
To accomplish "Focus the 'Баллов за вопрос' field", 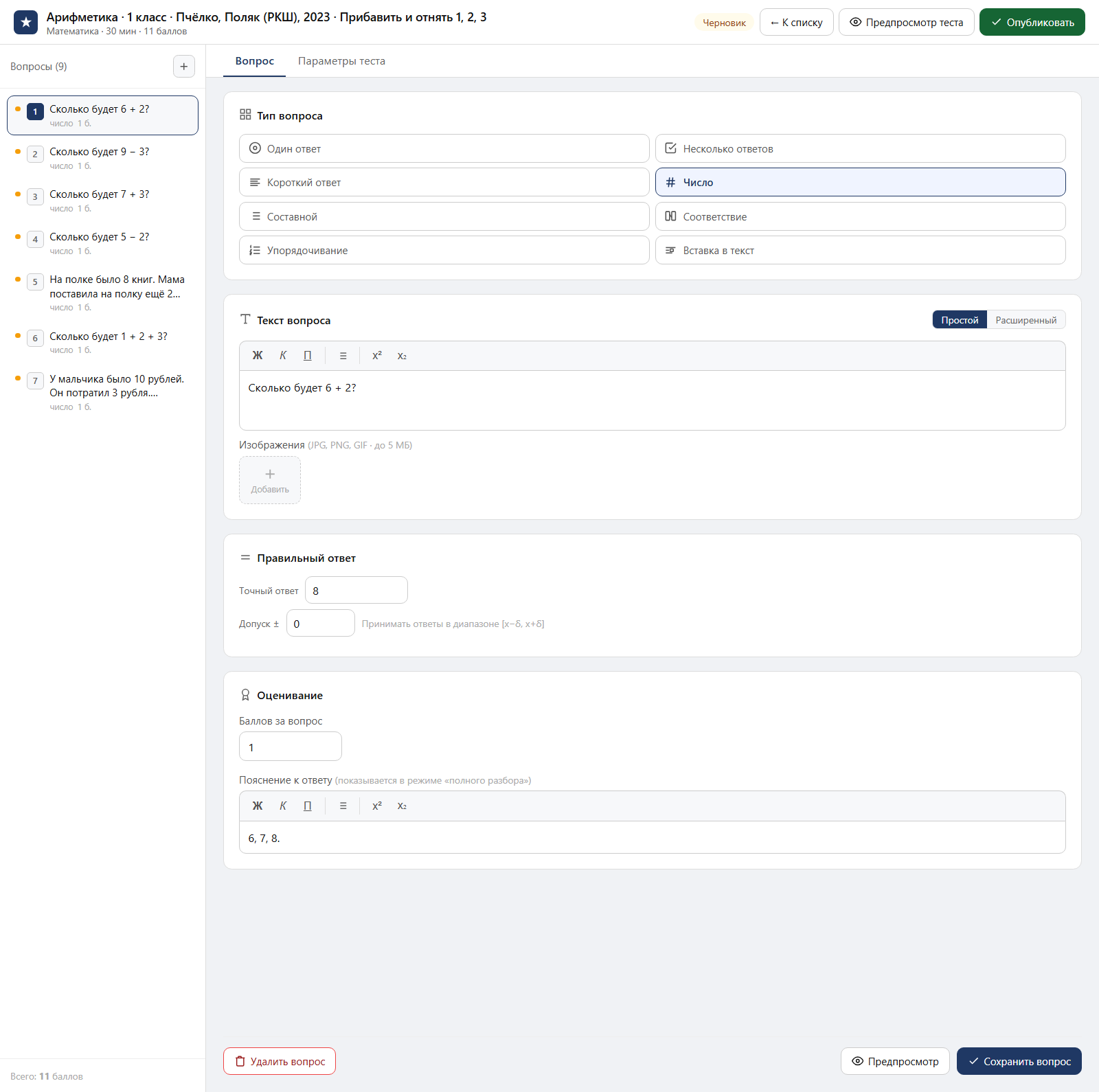I will pyautogui.click(x=291, y=747).
